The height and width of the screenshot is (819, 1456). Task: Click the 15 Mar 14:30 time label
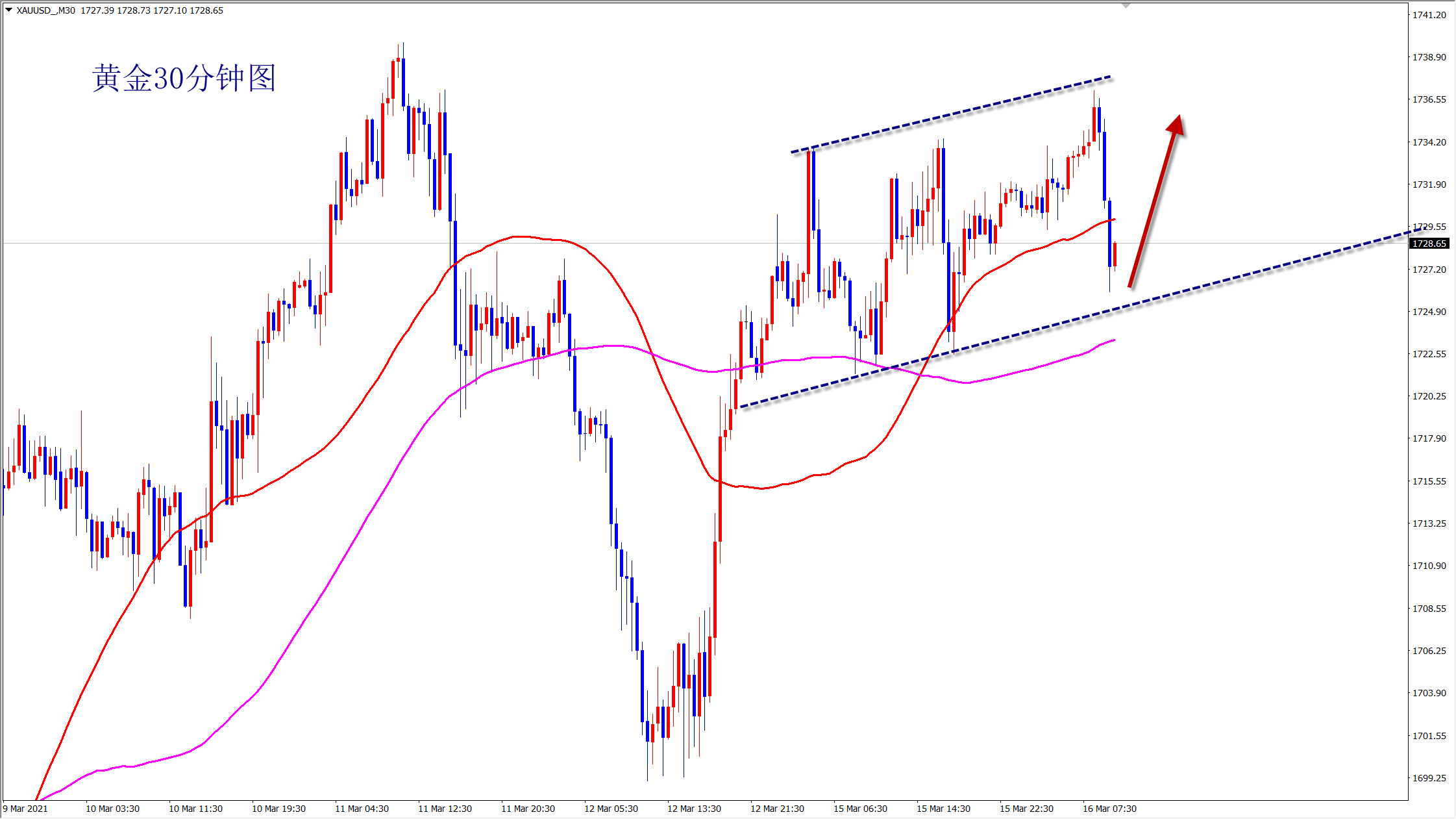943,809
